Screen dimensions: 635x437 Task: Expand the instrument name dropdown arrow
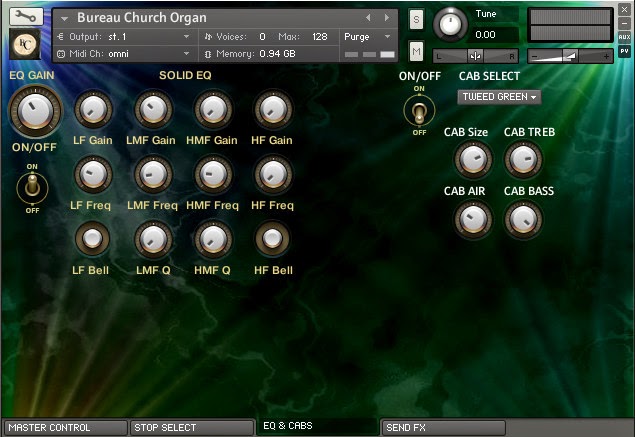click(x=64, y=18)
